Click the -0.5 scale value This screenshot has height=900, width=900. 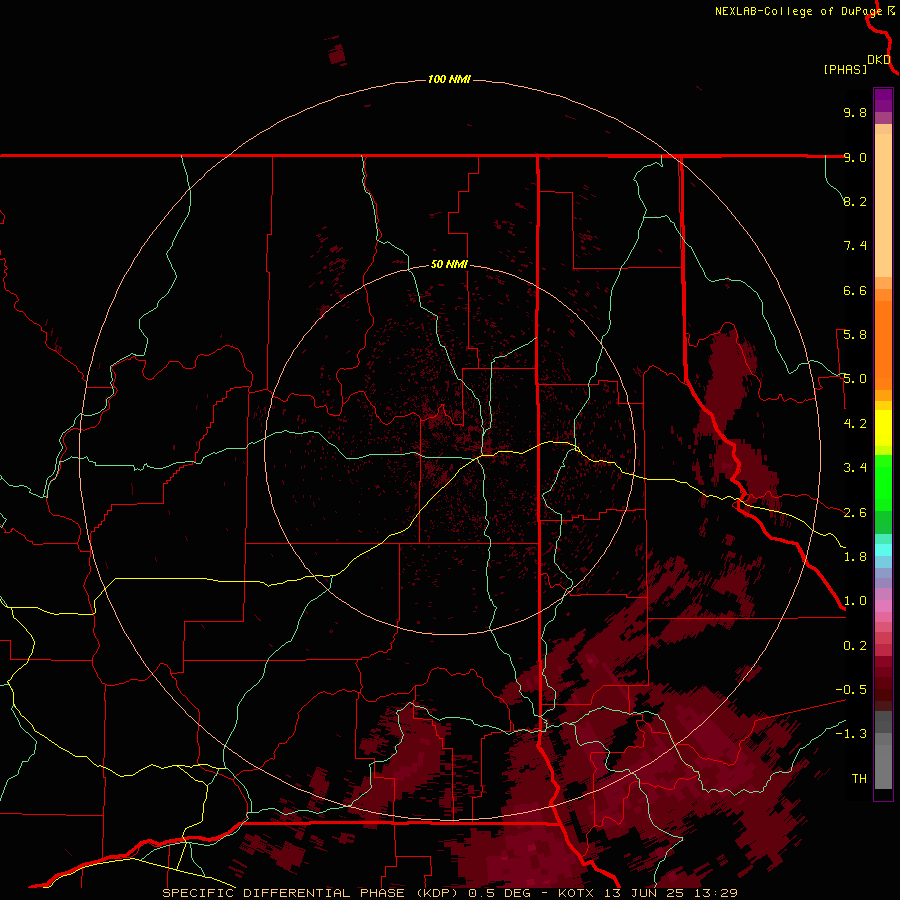point(851,690)
